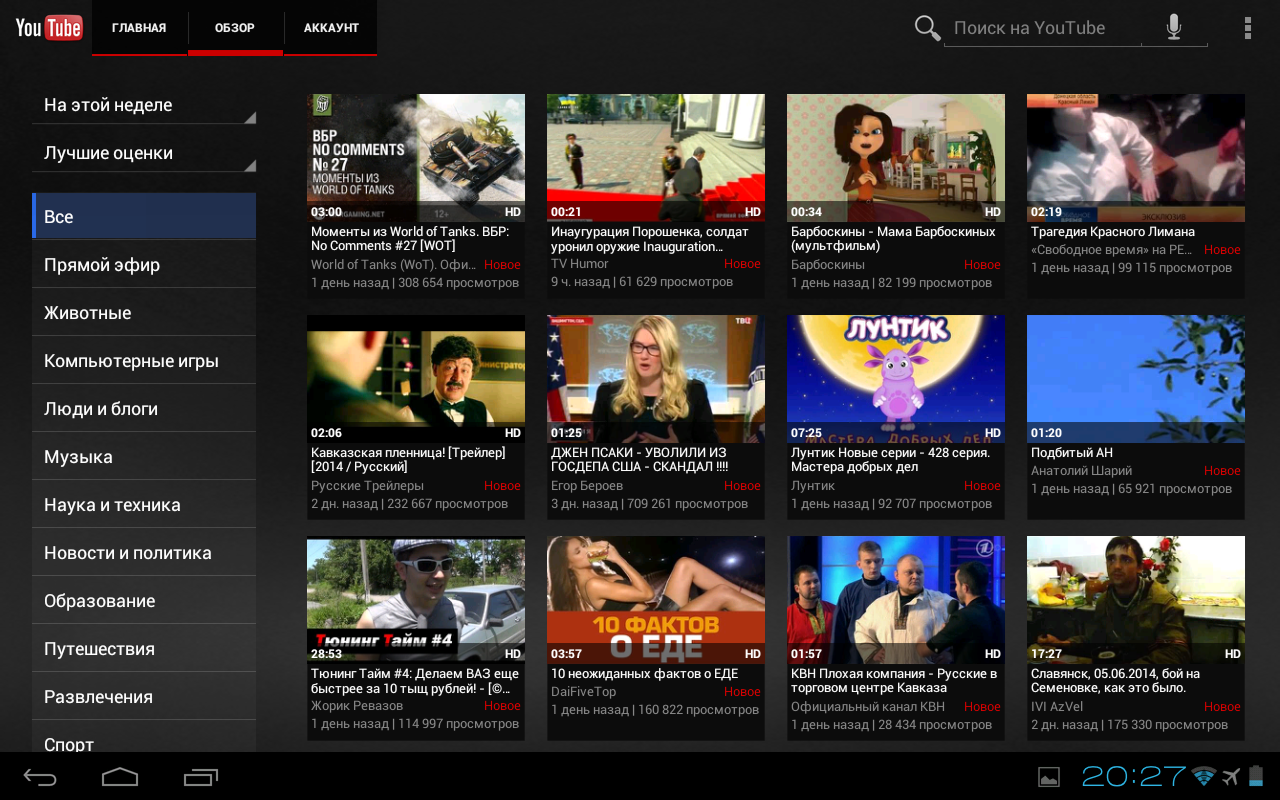
Task: Select Новости и политика category
Action: tap(144, 553)
